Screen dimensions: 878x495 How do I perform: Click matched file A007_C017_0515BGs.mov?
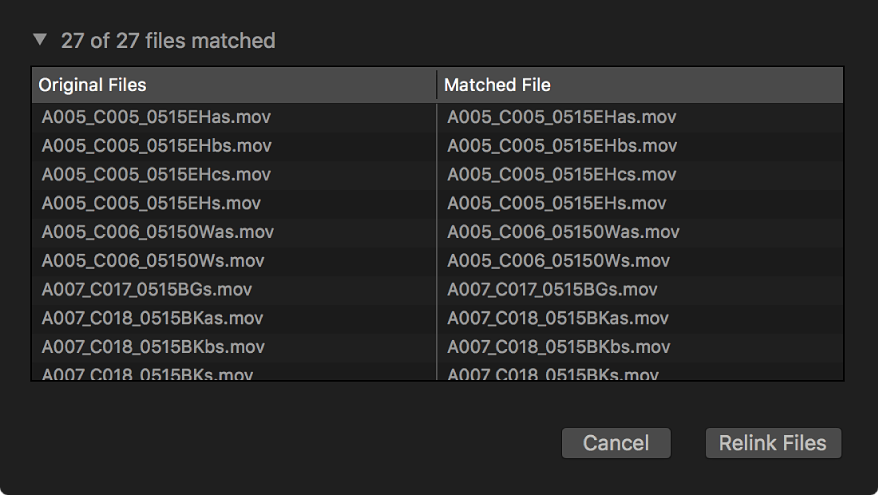coord(552,290)
